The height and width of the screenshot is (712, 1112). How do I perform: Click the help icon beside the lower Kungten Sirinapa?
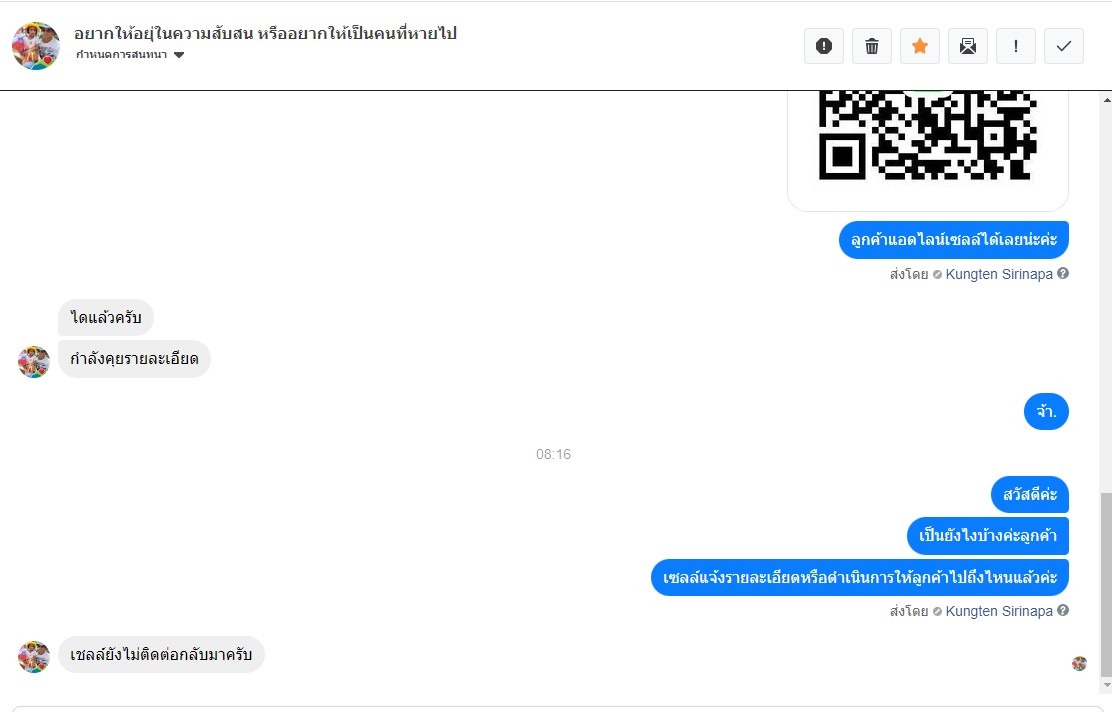point(1062,610)
